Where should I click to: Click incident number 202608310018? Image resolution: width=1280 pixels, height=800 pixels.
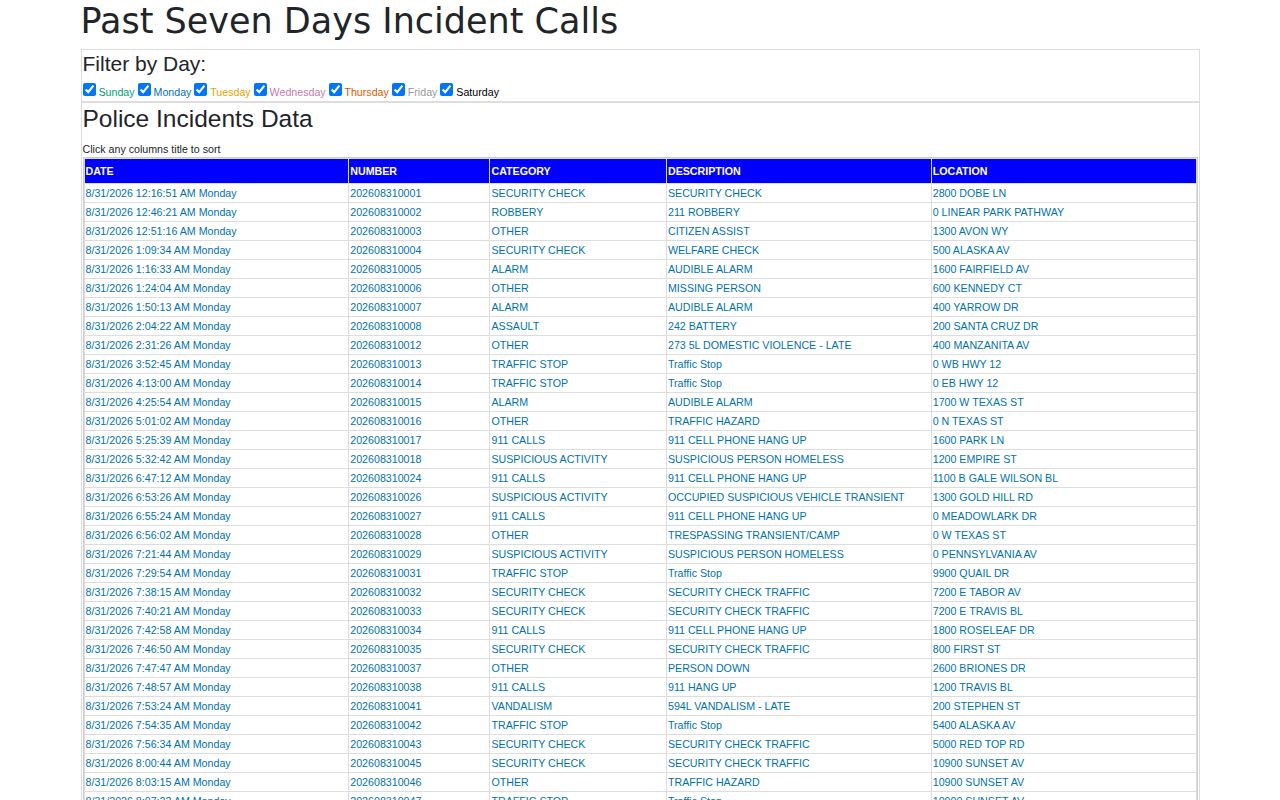pyautogui.click(x=386, y=459)
